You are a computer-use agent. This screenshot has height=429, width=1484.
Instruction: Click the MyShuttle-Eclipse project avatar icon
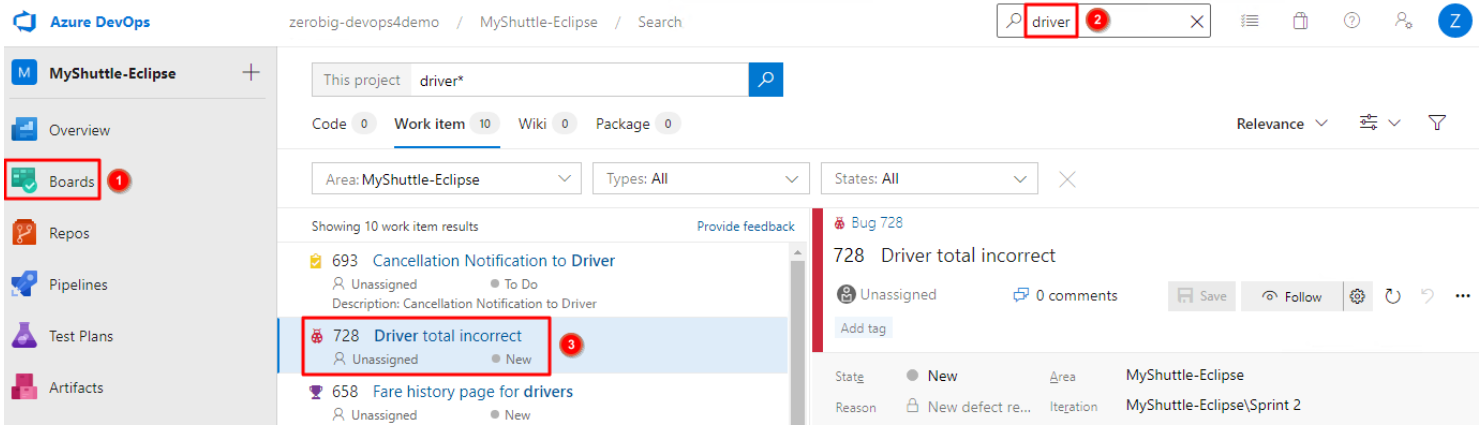pos(24,73)
